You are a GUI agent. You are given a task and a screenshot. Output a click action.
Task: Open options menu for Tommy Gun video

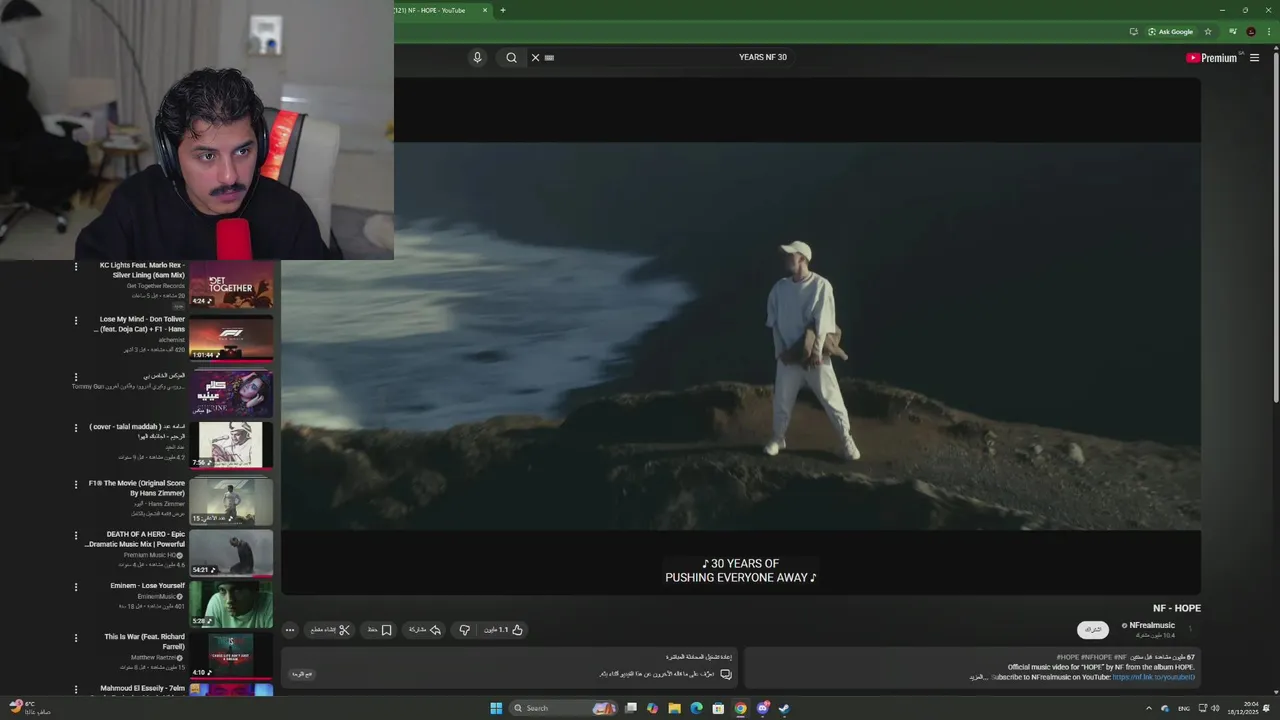click(75, 378)
